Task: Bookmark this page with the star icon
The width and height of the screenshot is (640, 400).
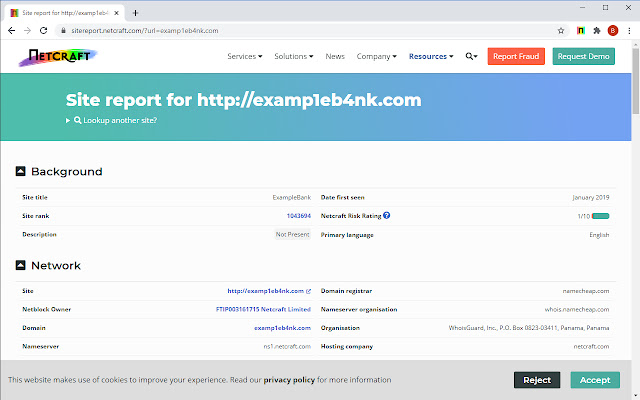Action: (x=561, y=31)
